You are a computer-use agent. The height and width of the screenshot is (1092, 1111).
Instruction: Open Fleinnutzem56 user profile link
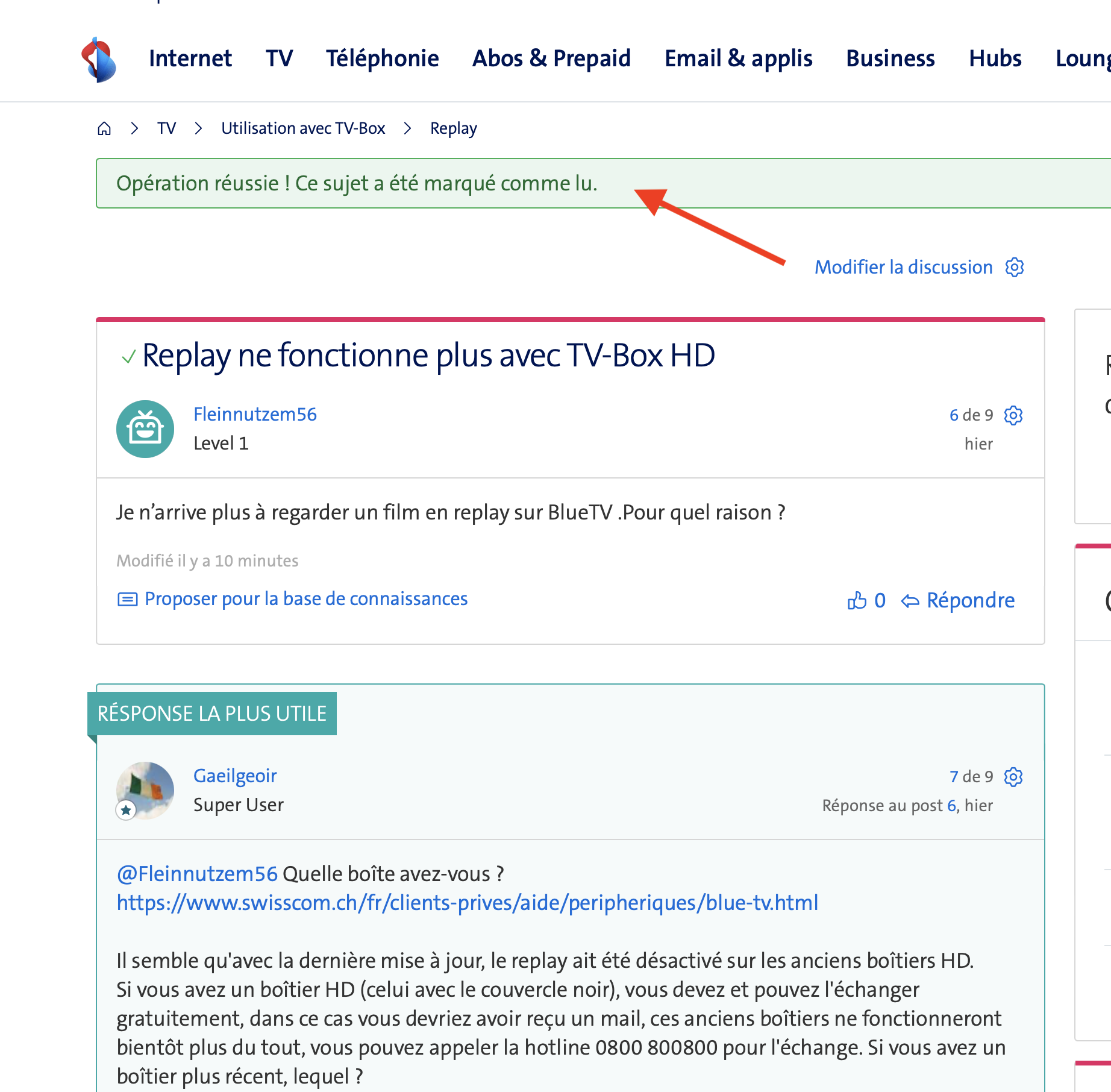click(x=255, y=414)
